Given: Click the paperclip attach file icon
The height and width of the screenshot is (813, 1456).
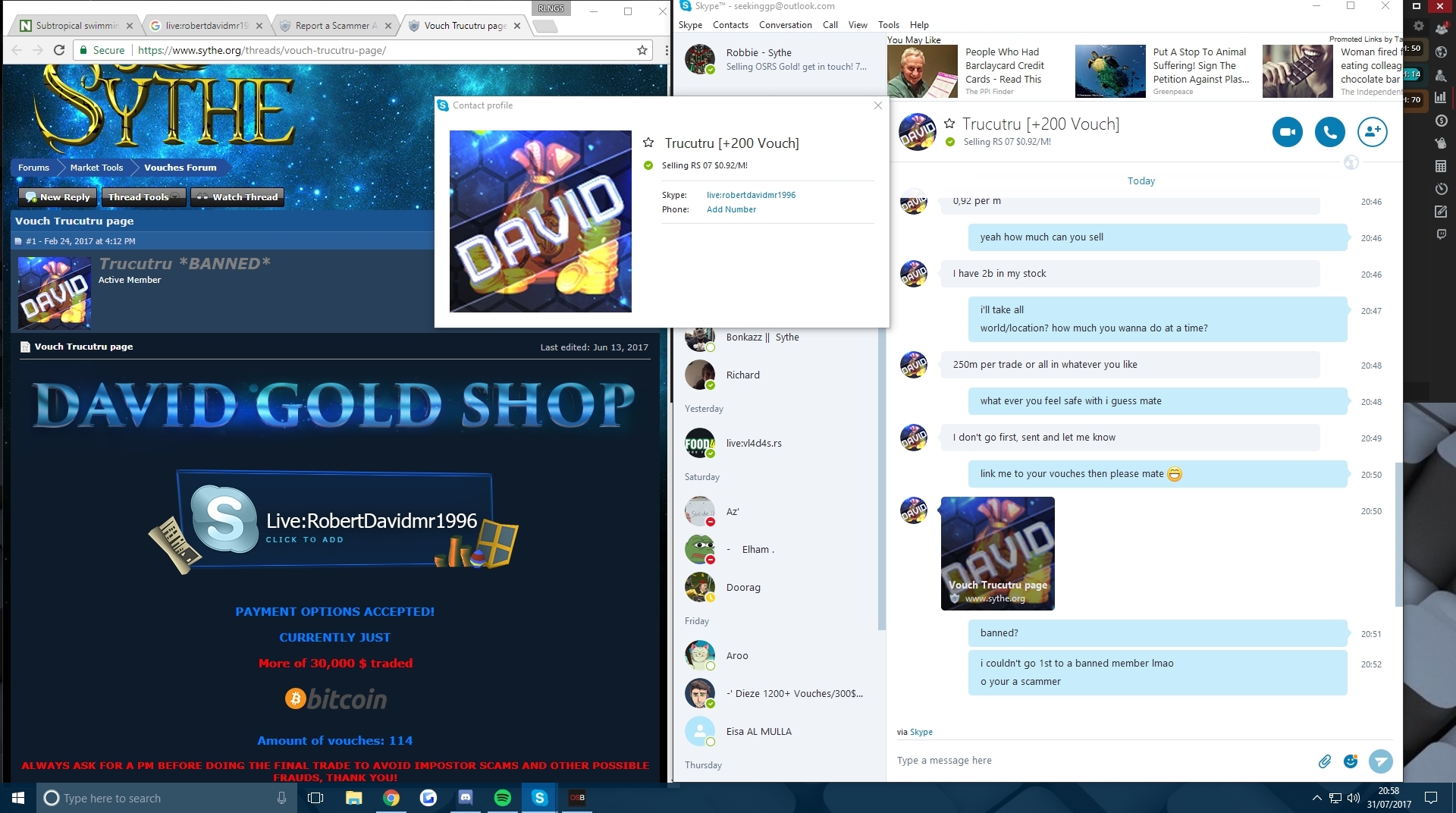Looking at the screenshot, I should [1324, 761].
